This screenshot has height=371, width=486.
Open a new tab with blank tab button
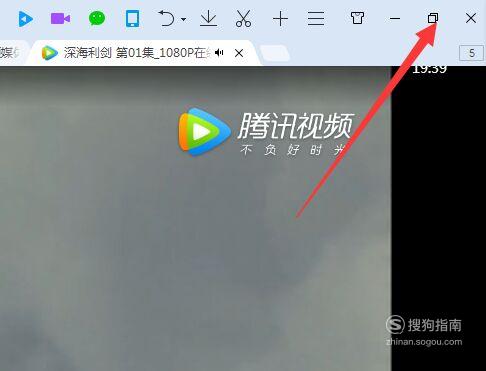pos(274,53)
